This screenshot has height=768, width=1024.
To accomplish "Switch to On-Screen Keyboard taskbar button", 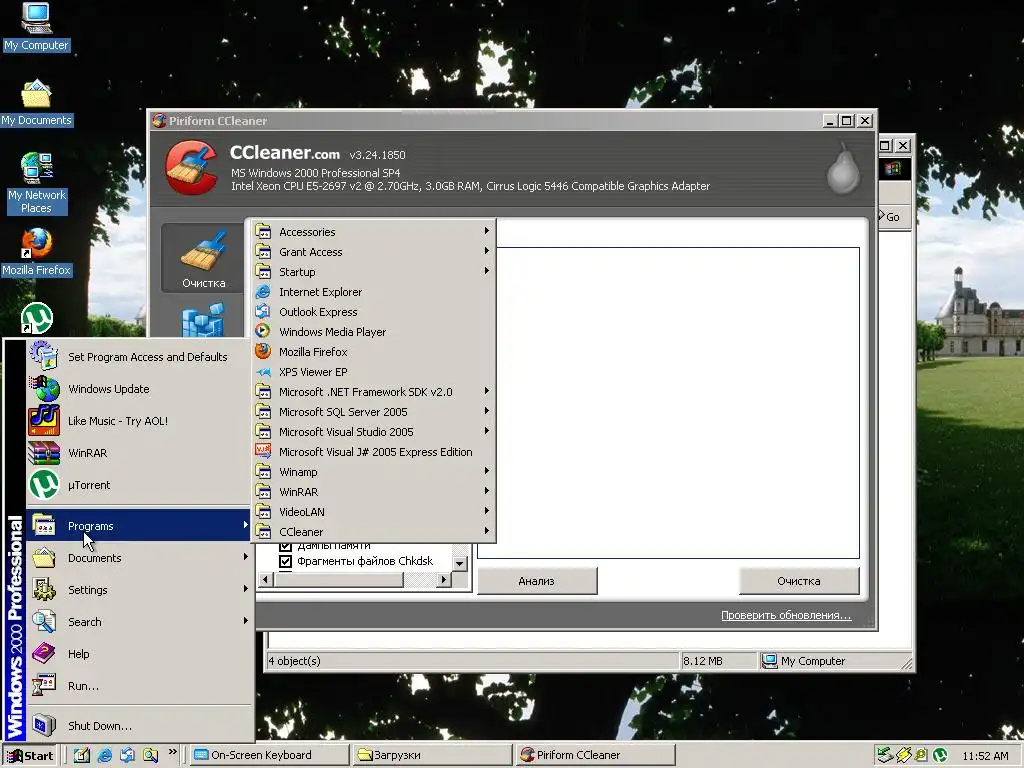I will click(269, 755).
